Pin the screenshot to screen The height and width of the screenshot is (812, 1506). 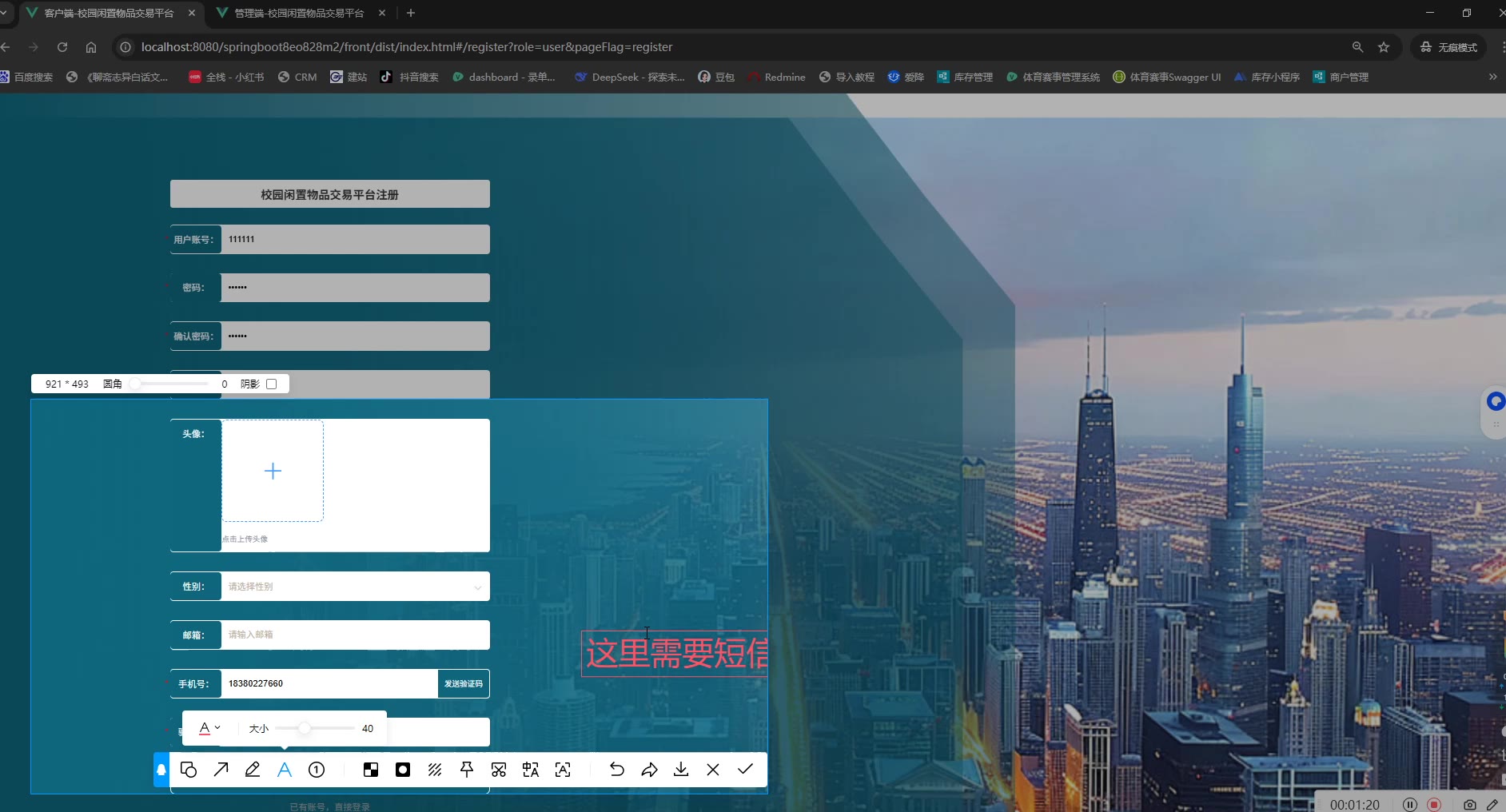(467, 770)
